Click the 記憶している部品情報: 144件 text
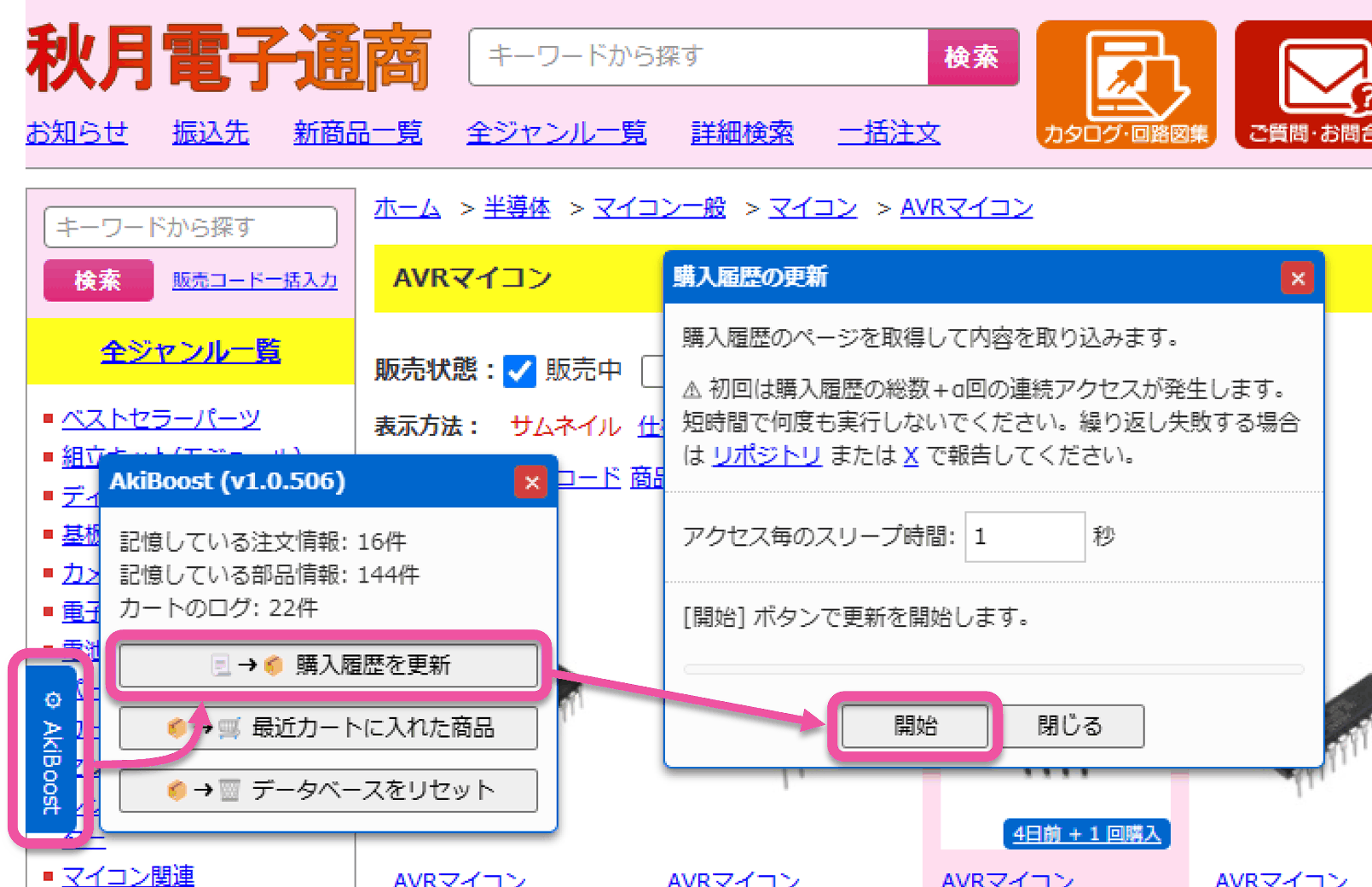 [x=269, y=575]
